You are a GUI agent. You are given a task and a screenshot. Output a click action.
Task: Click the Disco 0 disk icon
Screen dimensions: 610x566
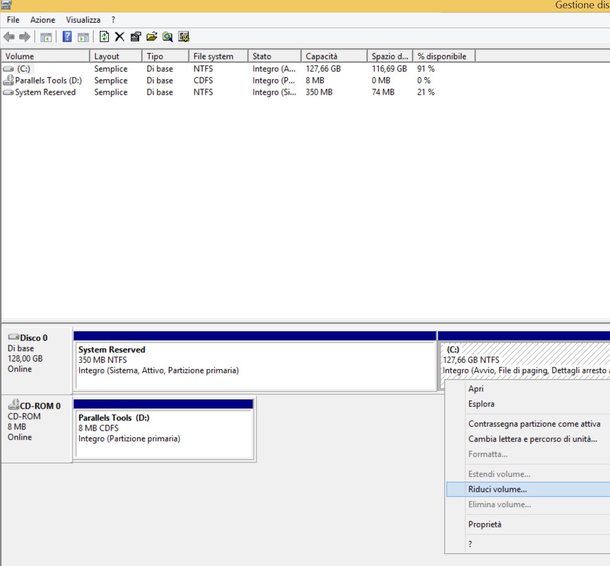(x=14, y=337)
